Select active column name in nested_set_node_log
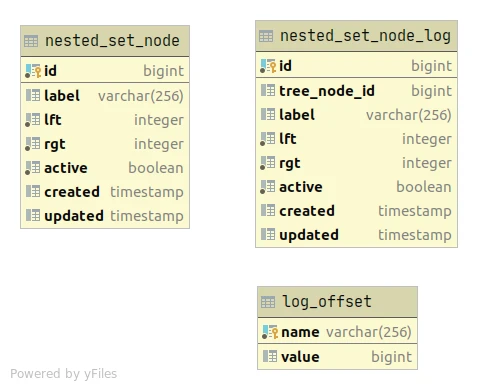The width and height of the screenshot is (478, 390). point(301,187)
